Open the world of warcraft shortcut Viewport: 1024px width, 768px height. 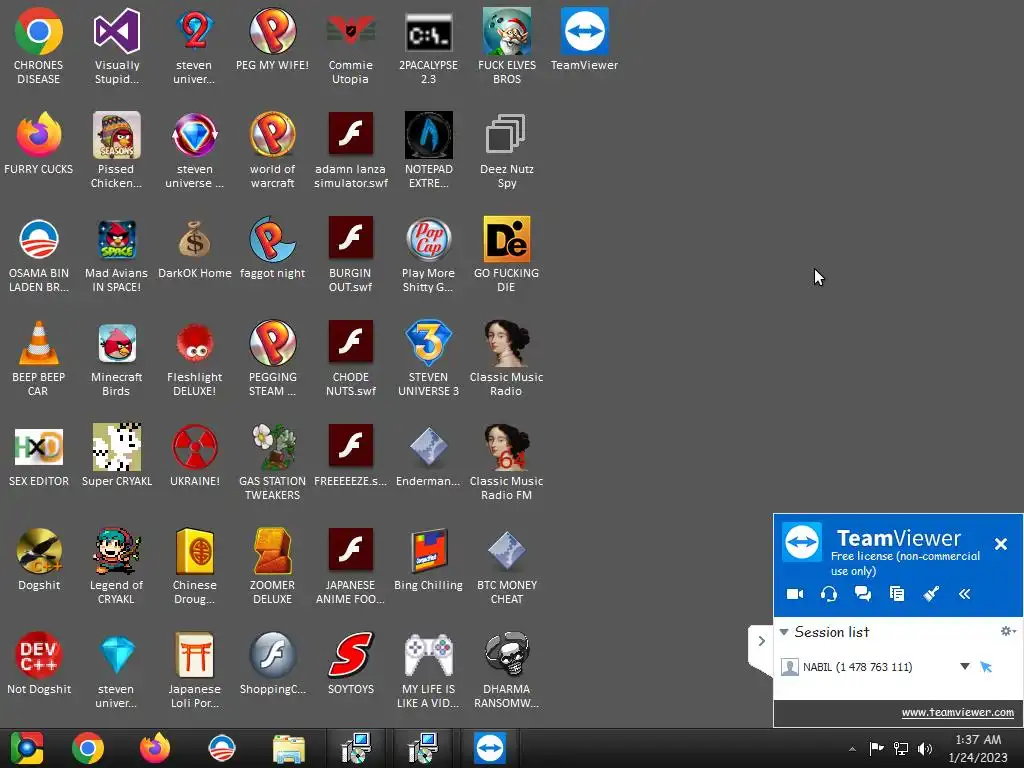[x=272, y=150]
